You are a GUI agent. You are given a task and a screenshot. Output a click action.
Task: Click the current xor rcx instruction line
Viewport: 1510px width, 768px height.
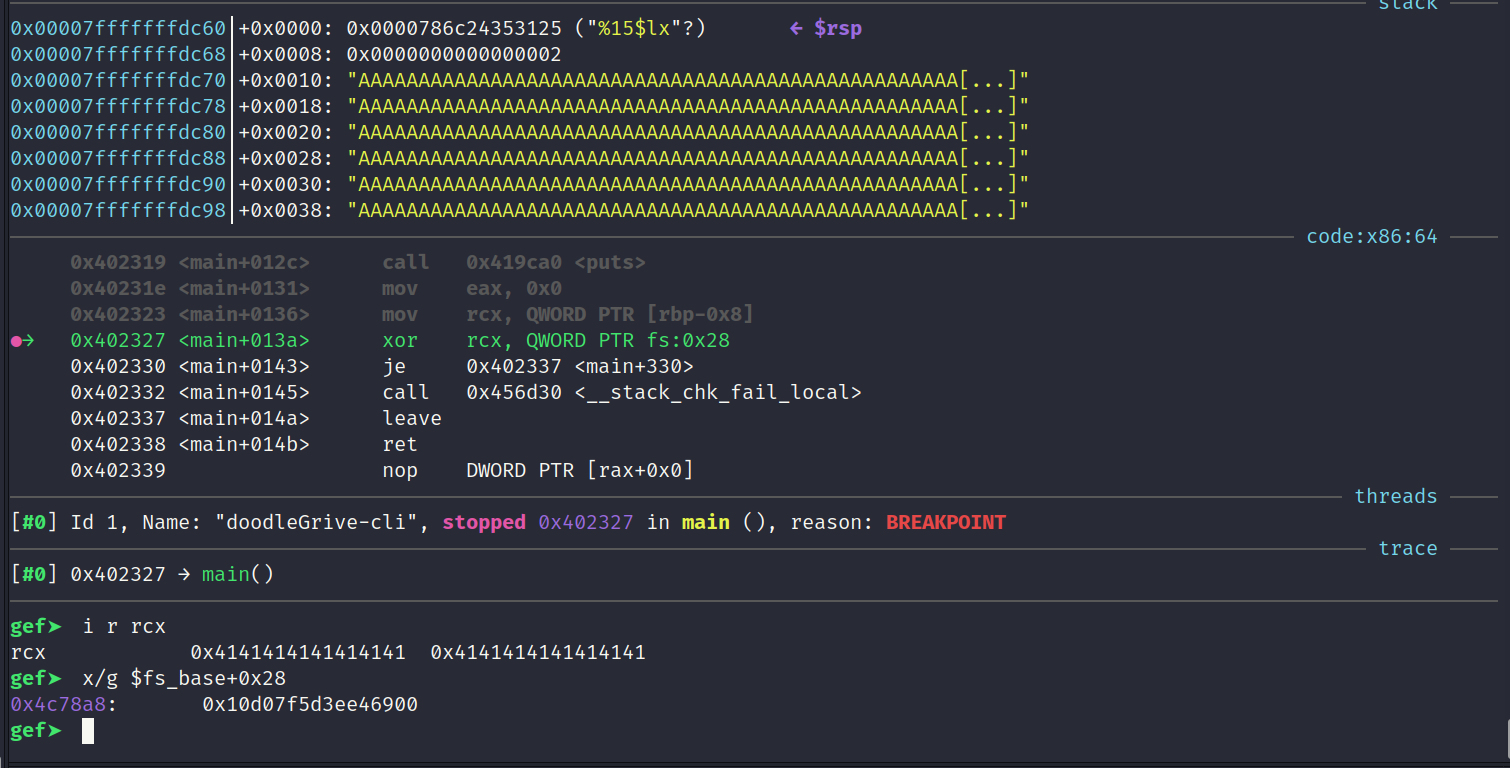coord(400,341)
